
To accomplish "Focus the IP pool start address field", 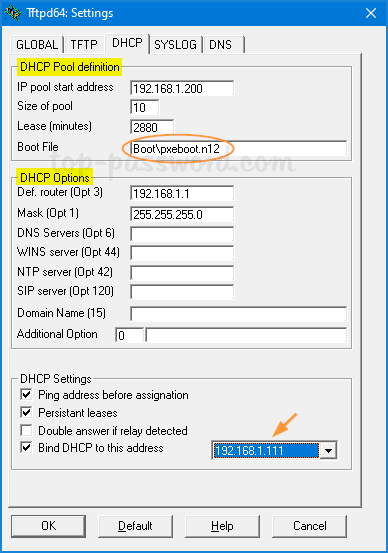I will point(182,88).
